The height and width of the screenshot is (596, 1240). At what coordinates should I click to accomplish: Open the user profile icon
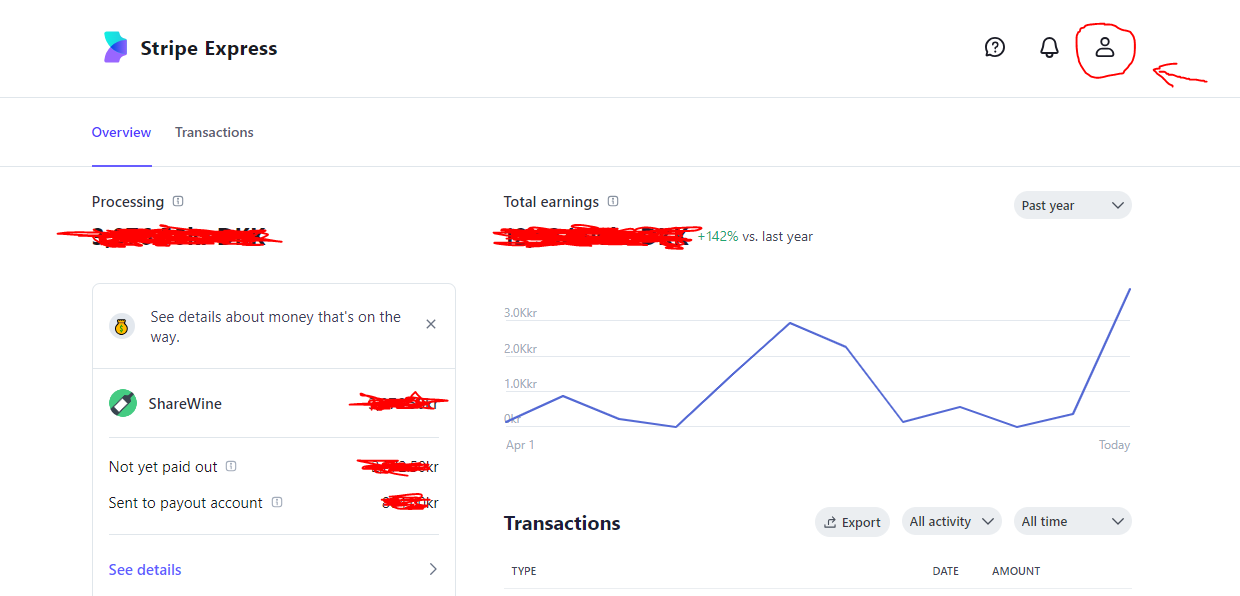click(x=1105, y=47)
